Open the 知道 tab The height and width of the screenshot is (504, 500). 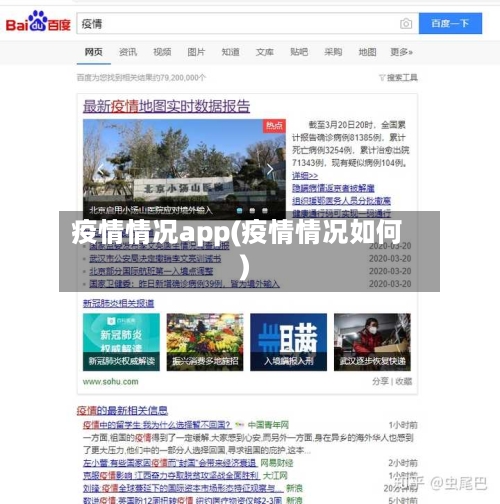(x=231, y=52)
